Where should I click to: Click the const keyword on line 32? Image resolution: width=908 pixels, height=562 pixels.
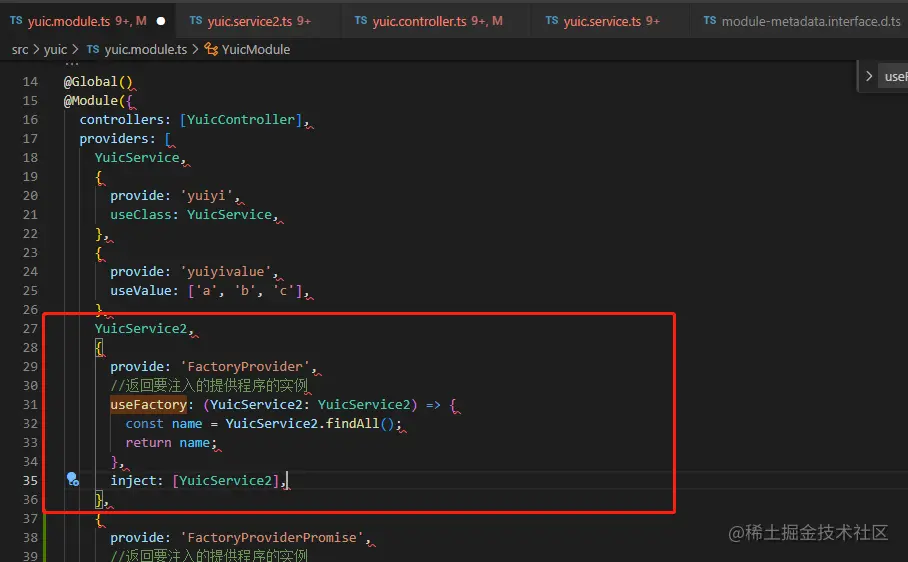pyautogui.click(x=144, y=424)
